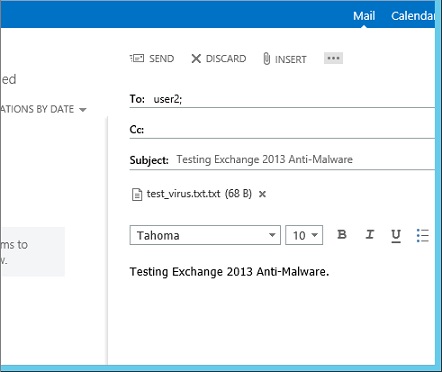The image size is (442, 372).
Task: Toggle italic formatting
Action: tap(369, 235)
